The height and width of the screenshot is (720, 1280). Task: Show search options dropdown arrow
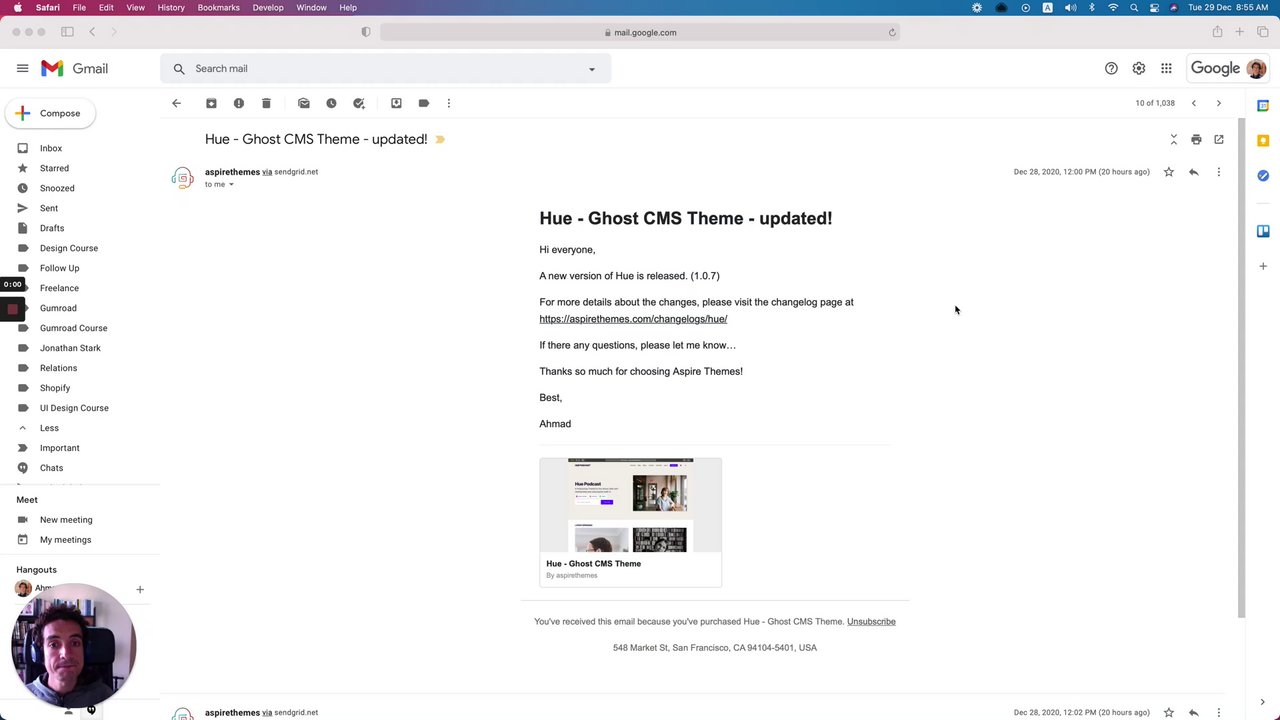[591, 69]
